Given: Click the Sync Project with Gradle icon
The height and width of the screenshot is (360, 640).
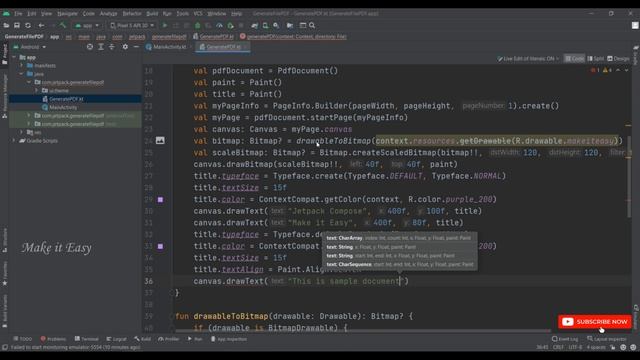Looking at the screenshot, I should pos(254,25).
